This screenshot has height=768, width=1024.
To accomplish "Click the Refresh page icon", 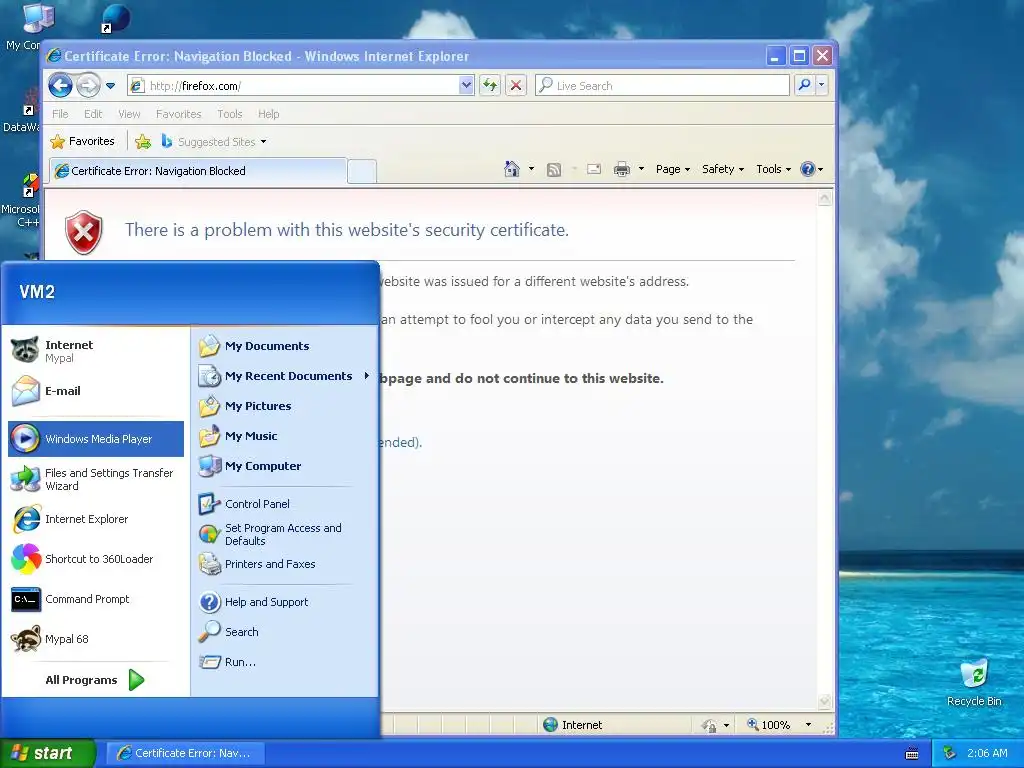I will (490, 86).
